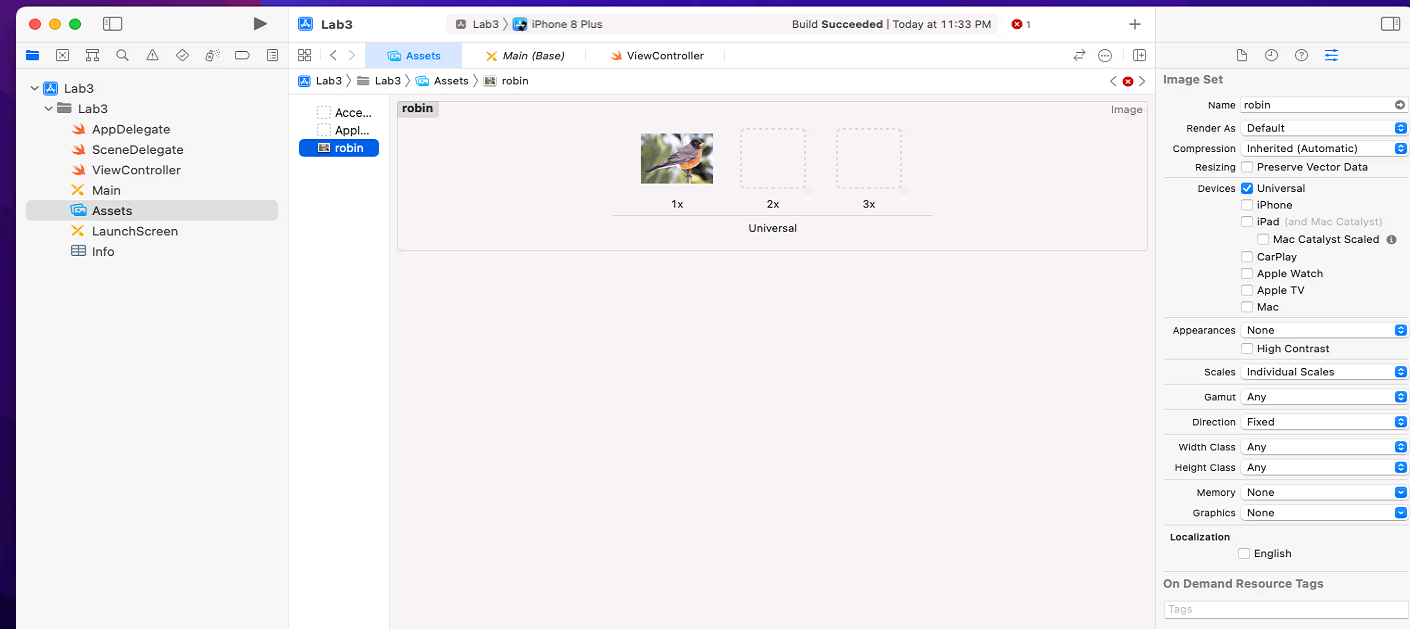Open the test navigator
1410x629 pixels.
(182, 55)
